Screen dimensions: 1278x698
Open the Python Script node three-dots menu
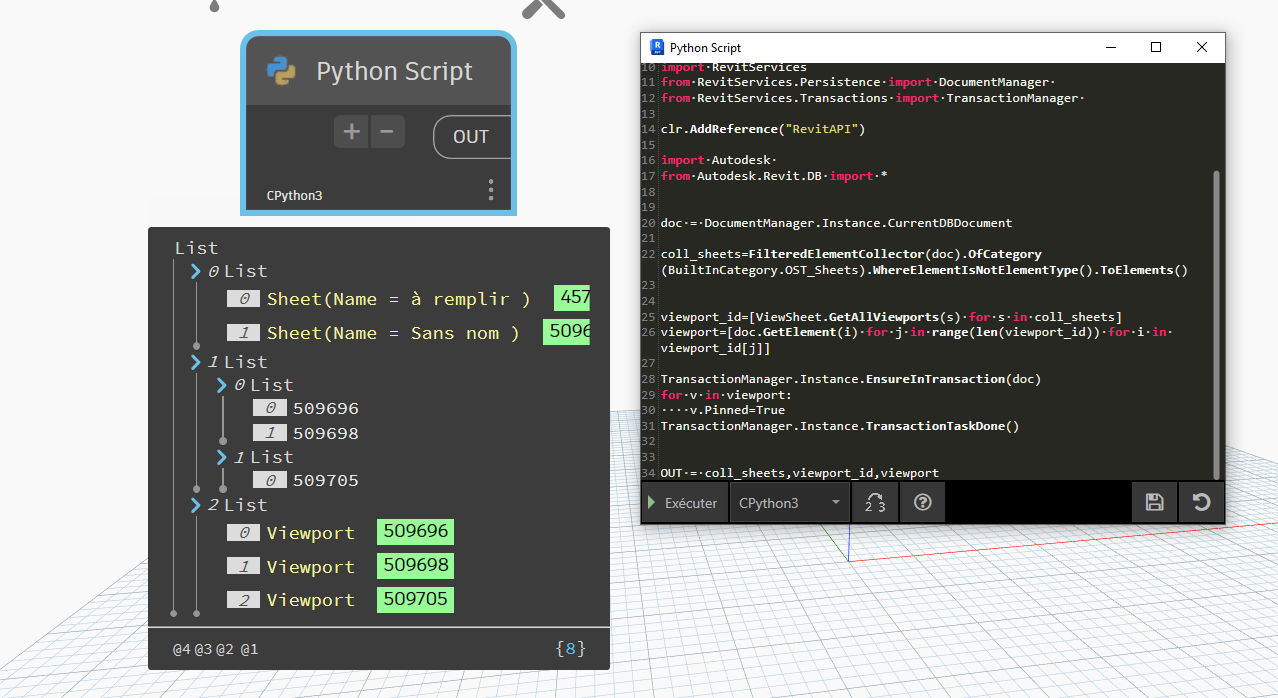click(490, 190)
